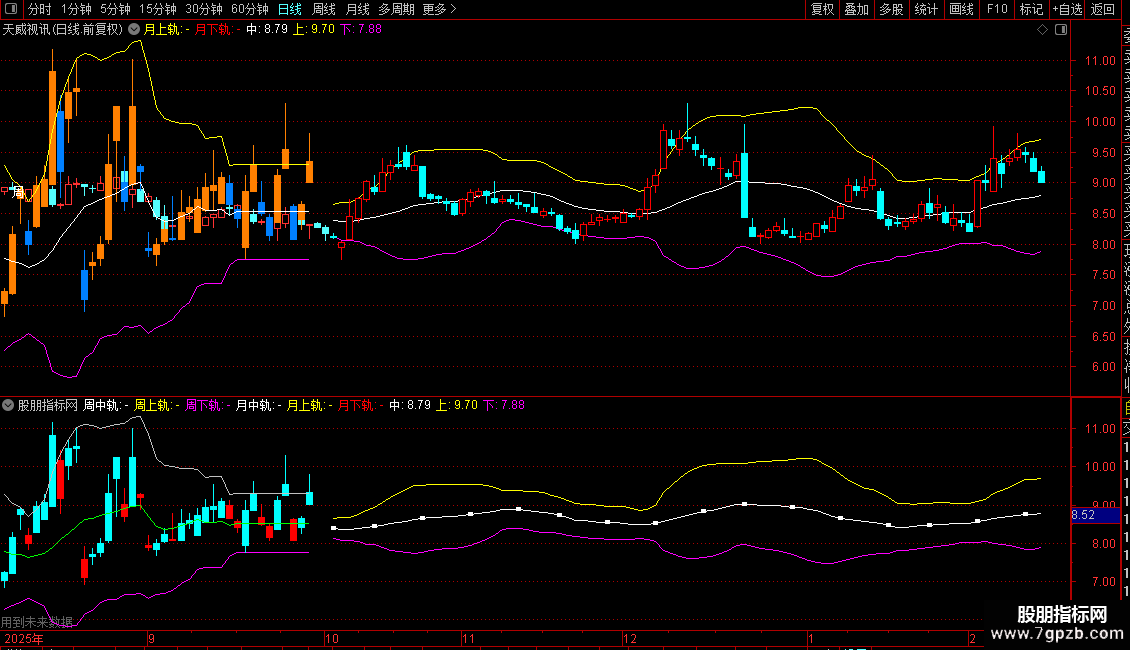Toggle the right side panel icon
This screenshot has height=650, width=1130.
(1061, 30)
